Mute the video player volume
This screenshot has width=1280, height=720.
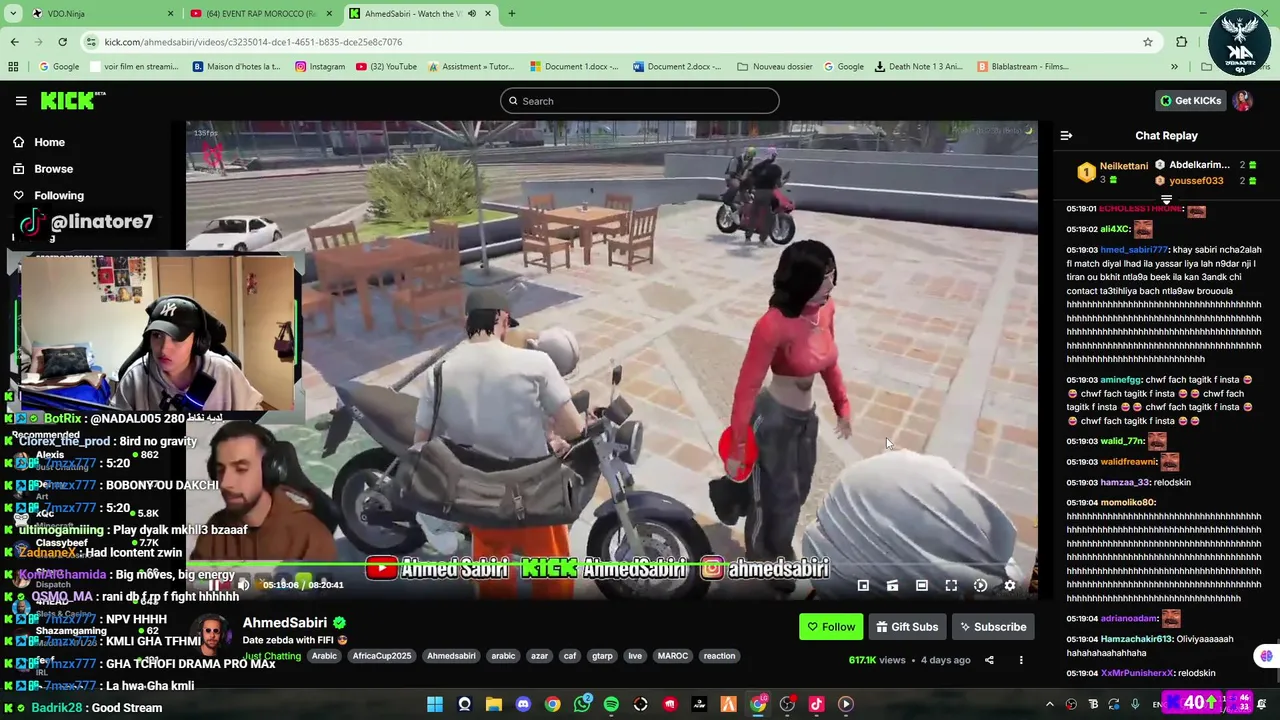(x=243, y=586)
